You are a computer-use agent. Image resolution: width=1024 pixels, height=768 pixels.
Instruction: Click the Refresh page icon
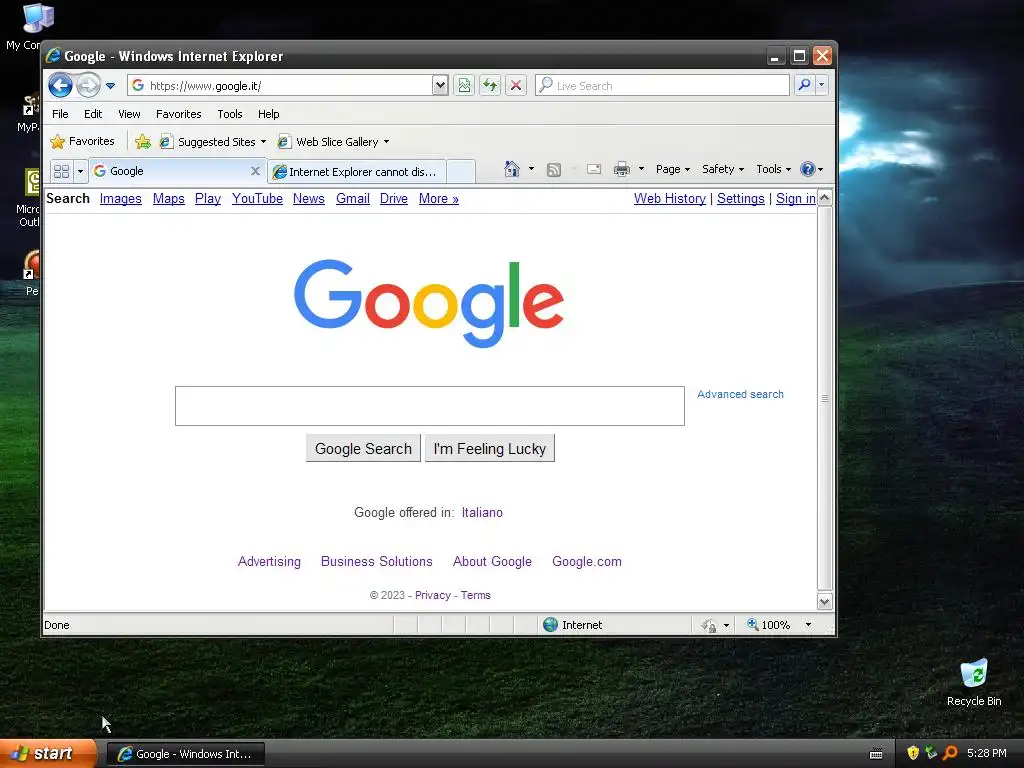[490, 86]
